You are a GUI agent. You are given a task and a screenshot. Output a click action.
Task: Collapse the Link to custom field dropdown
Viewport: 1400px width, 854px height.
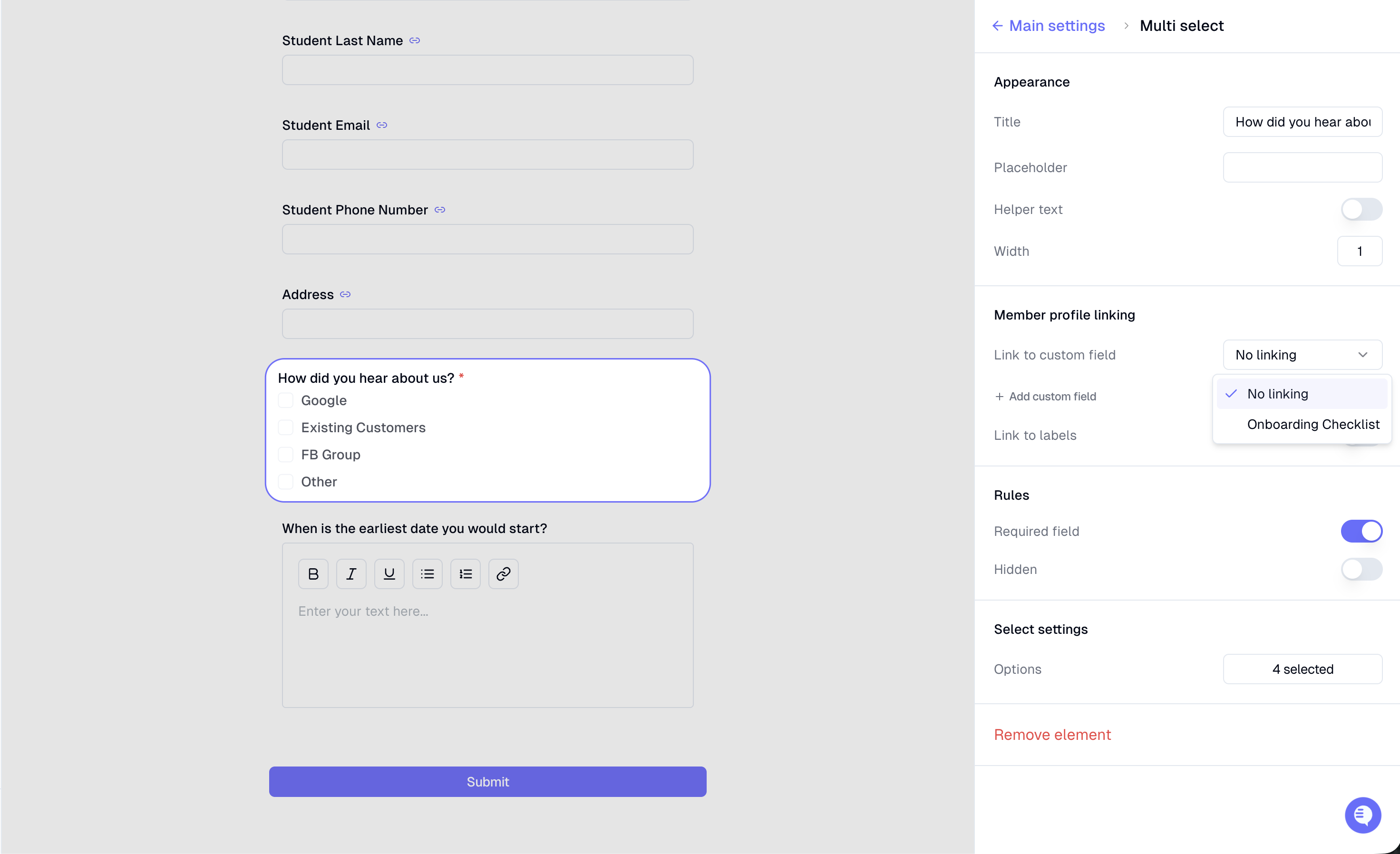pyautogui.click(x=1302, y=355)
